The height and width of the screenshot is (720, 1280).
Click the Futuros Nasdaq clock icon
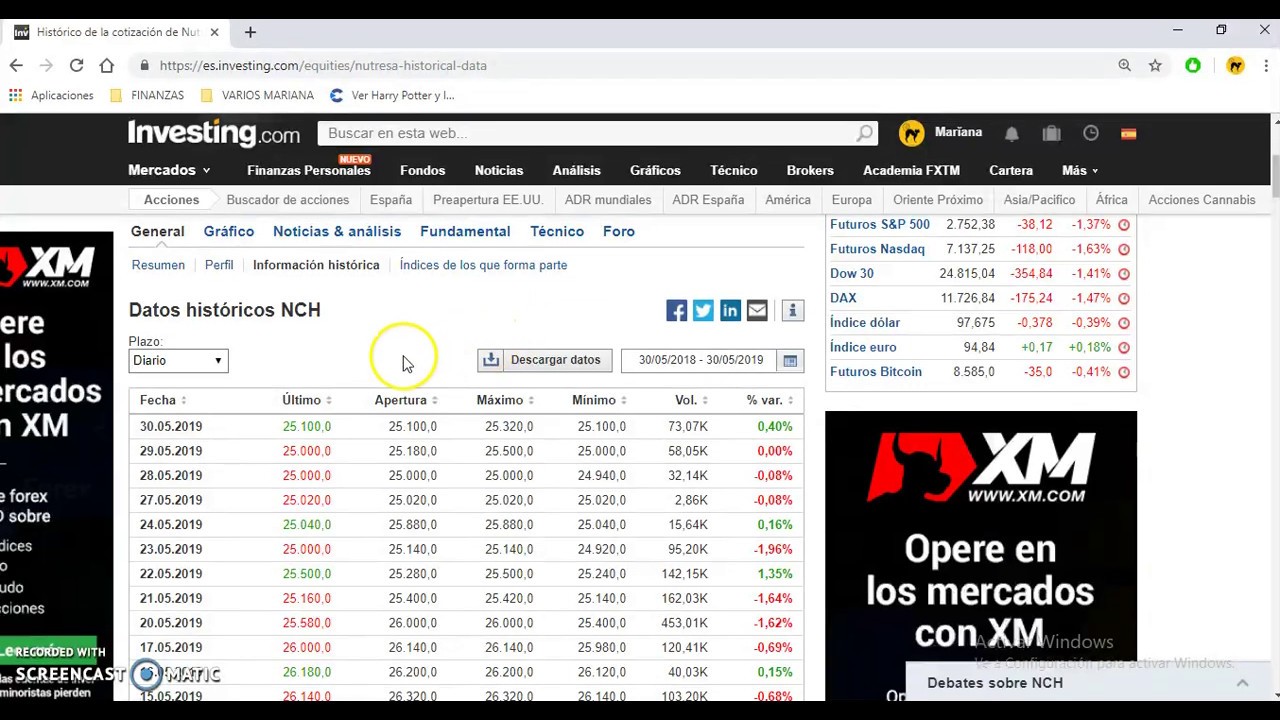tap(1124, 249)
